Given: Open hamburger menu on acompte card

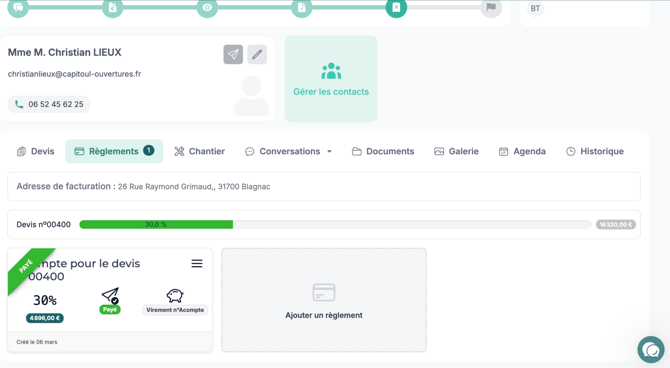Looking at the screenshot, I should point(197,264).
